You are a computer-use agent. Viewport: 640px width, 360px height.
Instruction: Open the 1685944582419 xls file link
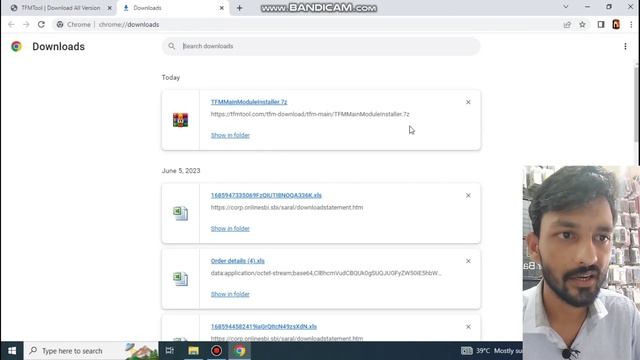click(x=264, y=327)
